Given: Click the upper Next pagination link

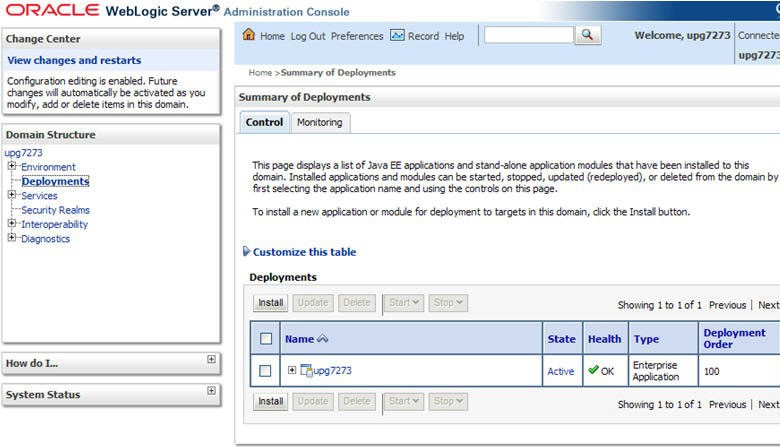Looking at the screenshot, I should pos(769,305).
